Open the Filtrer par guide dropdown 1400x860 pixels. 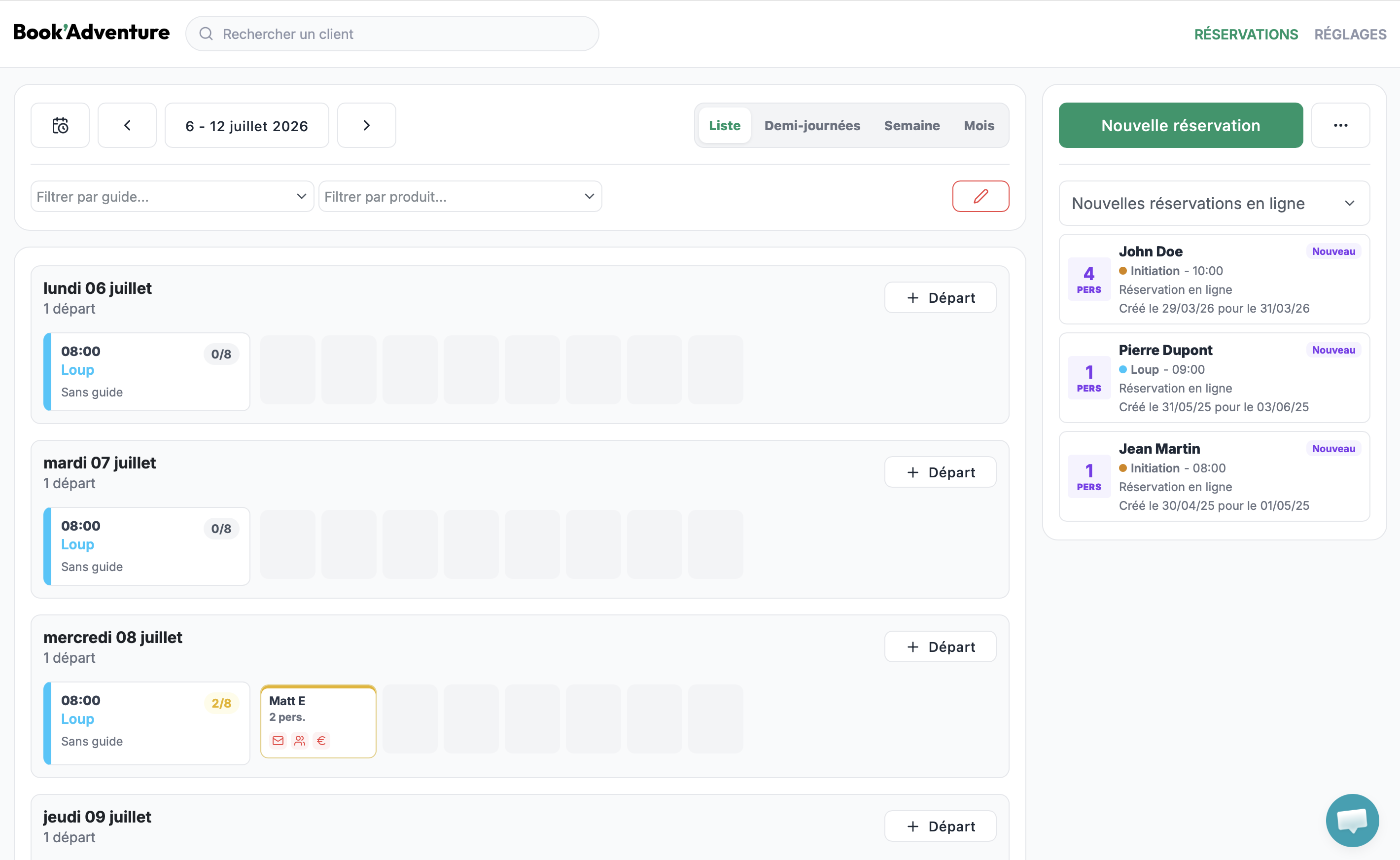pos(172,196)
